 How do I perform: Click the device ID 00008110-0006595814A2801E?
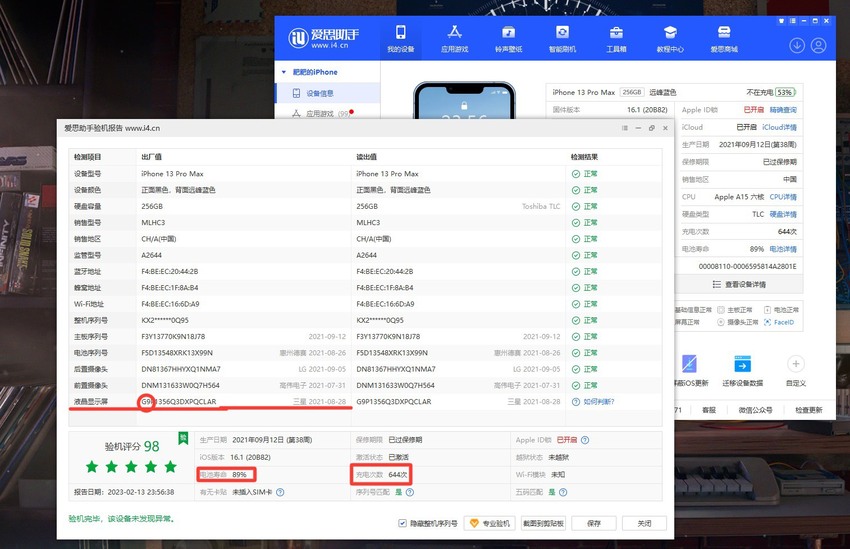(x=748, y=267)
